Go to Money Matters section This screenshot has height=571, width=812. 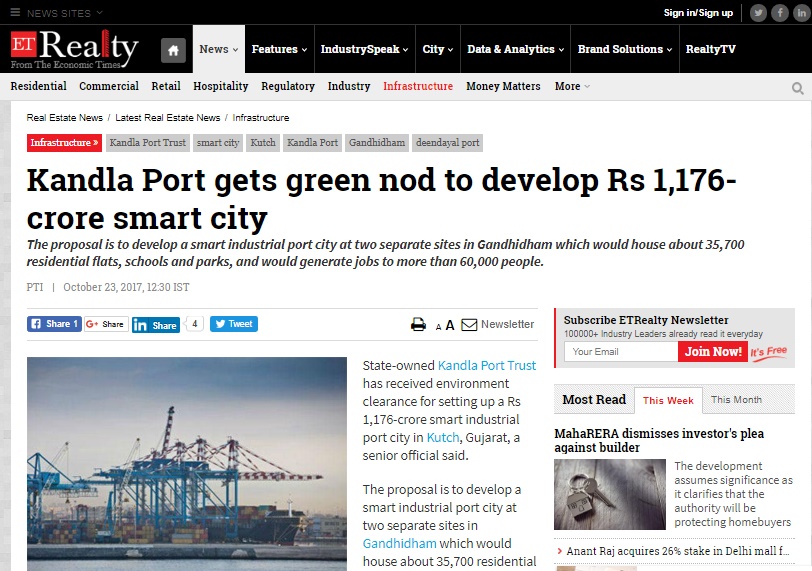coord(503,86)
